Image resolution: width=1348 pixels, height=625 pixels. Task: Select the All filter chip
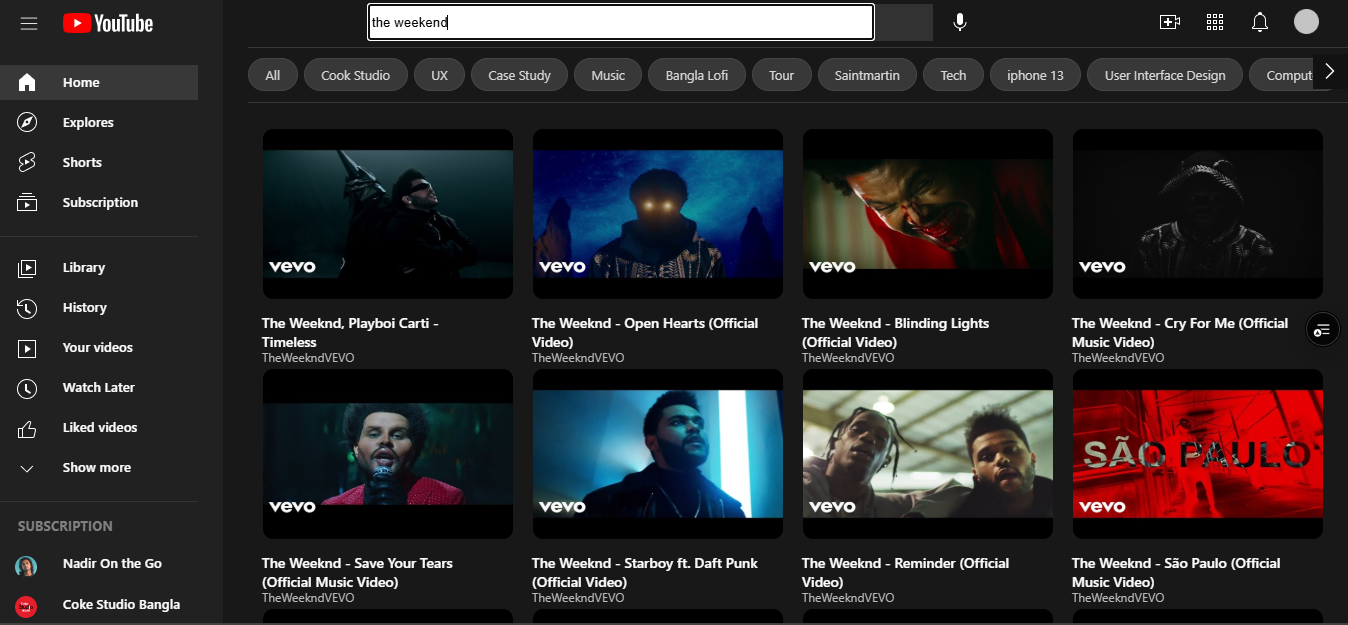tap(273, 75)
